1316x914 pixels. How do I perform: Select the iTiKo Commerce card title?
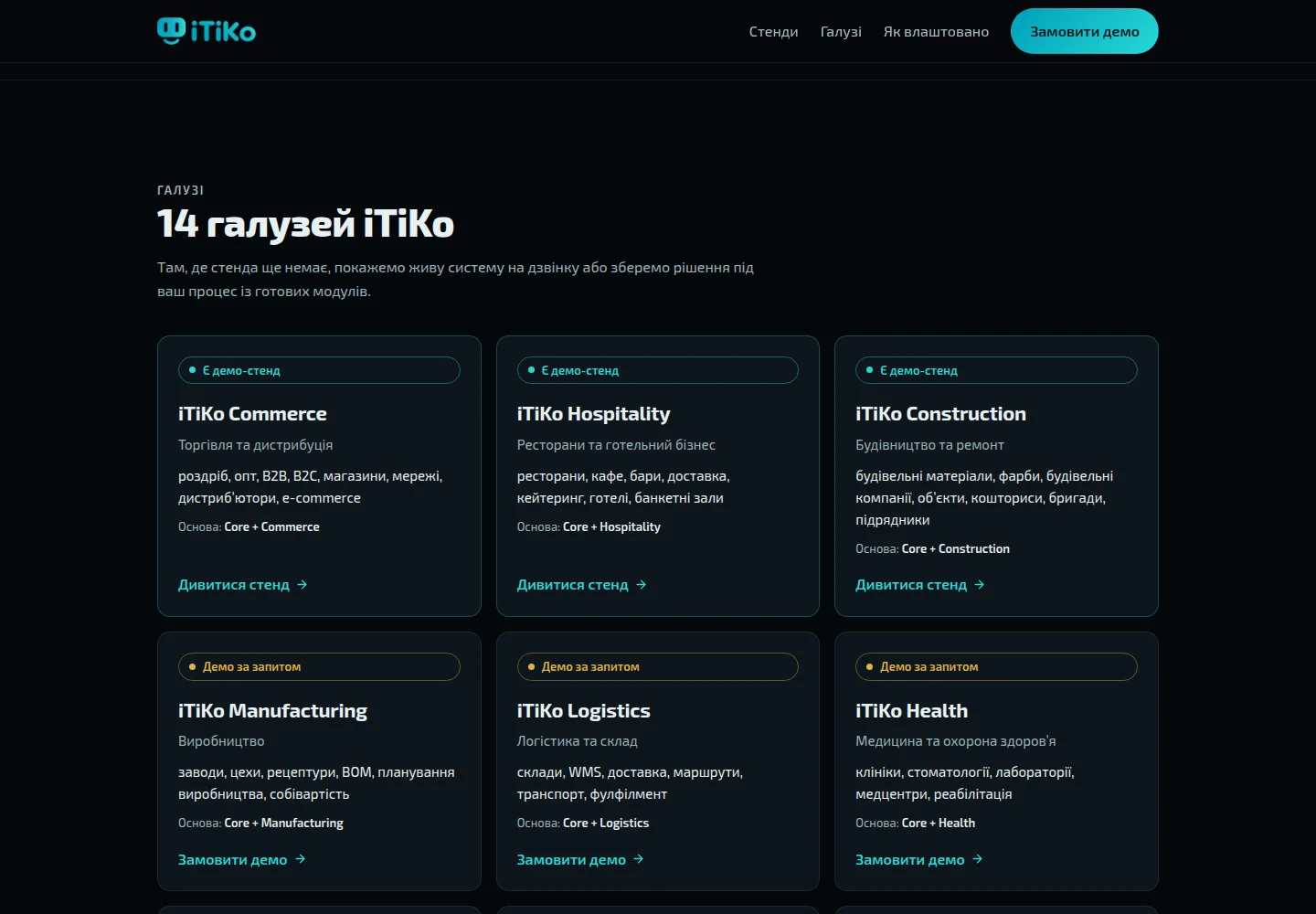(252, 414)
